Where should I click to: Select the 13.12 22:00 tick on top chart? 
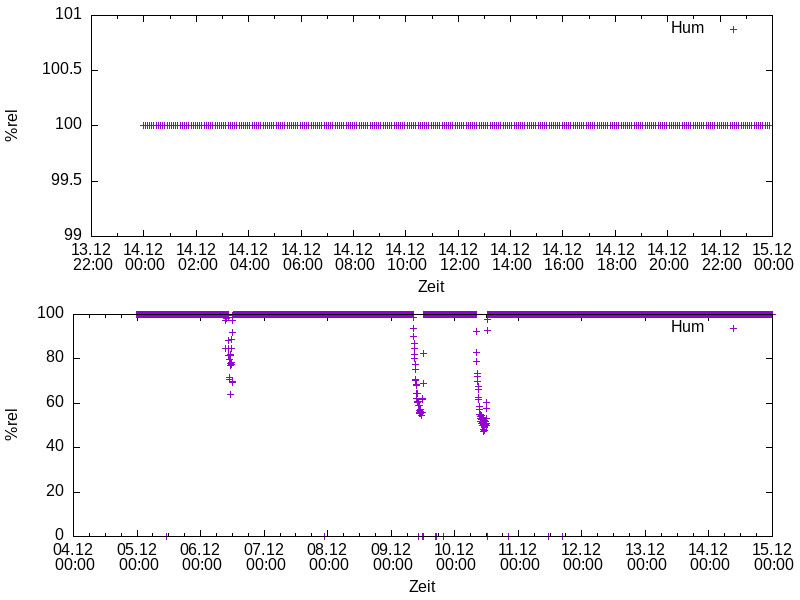tap(92, 257)
